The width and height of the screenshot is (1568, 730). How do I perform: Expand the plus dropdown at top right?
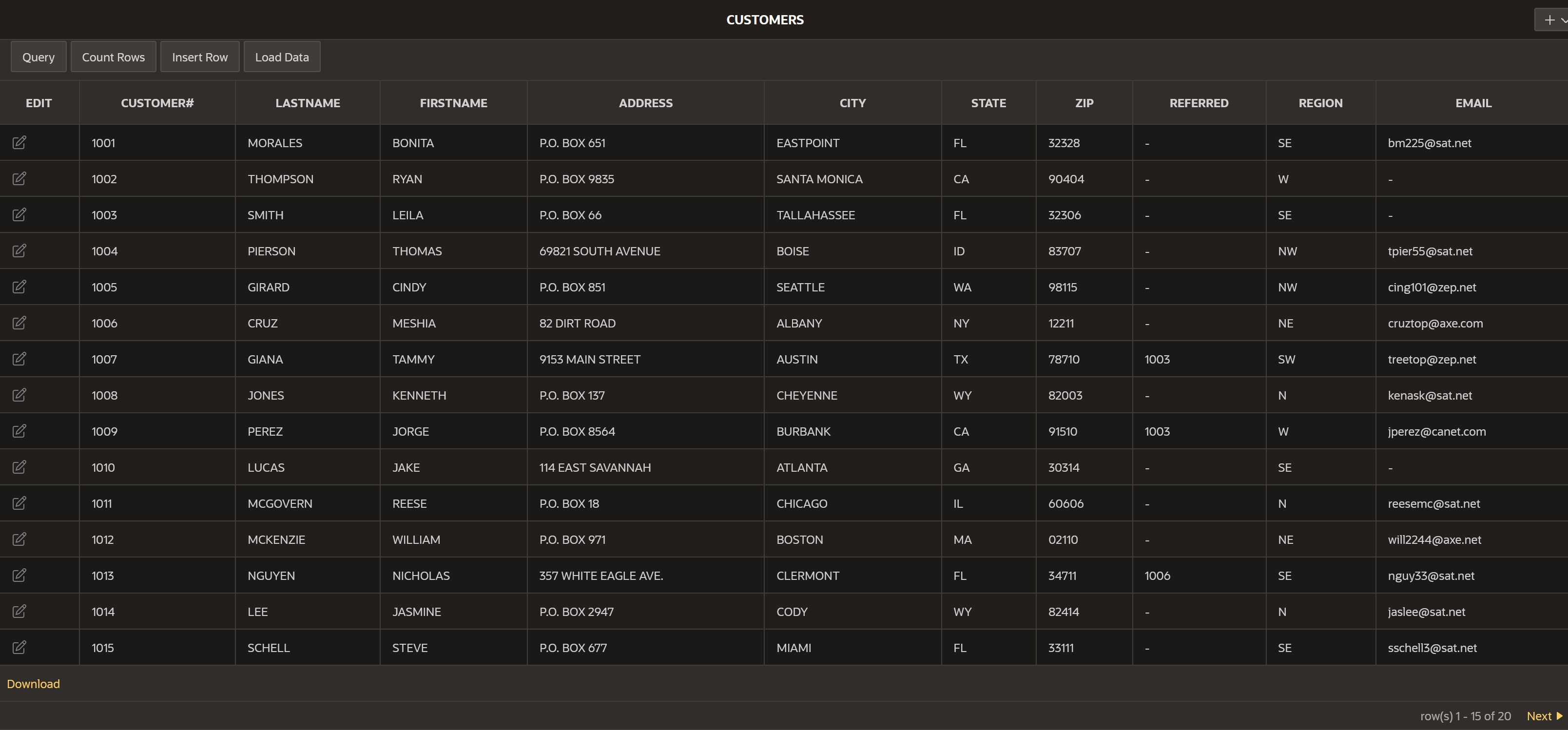point(1553,19)
